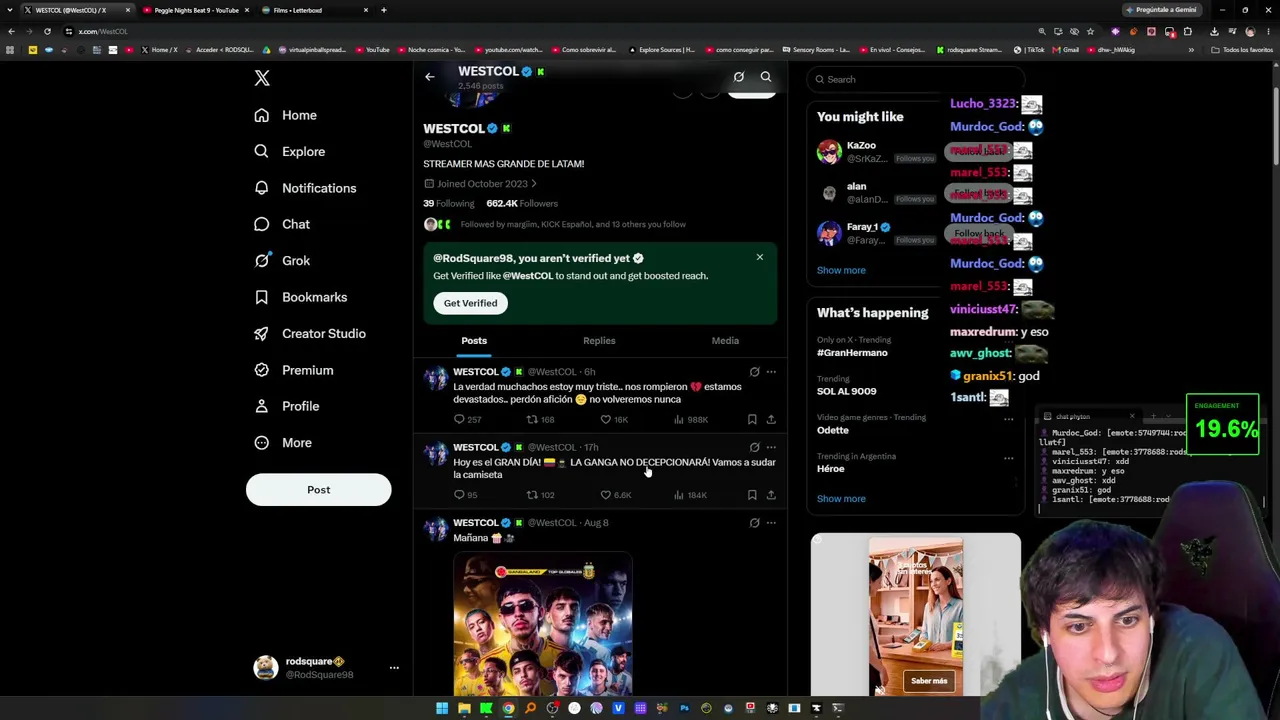This screenshot has width=1280, height=720.
Task: Open Chat in the sidebar
Action: [x=282, y=224]
